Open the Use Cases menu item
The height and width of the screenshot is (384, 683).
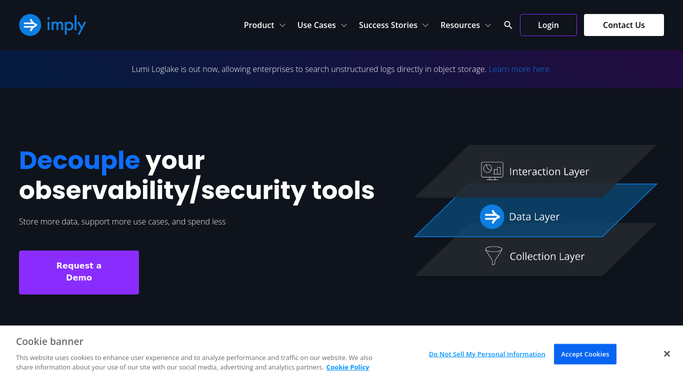pos(316,25)
